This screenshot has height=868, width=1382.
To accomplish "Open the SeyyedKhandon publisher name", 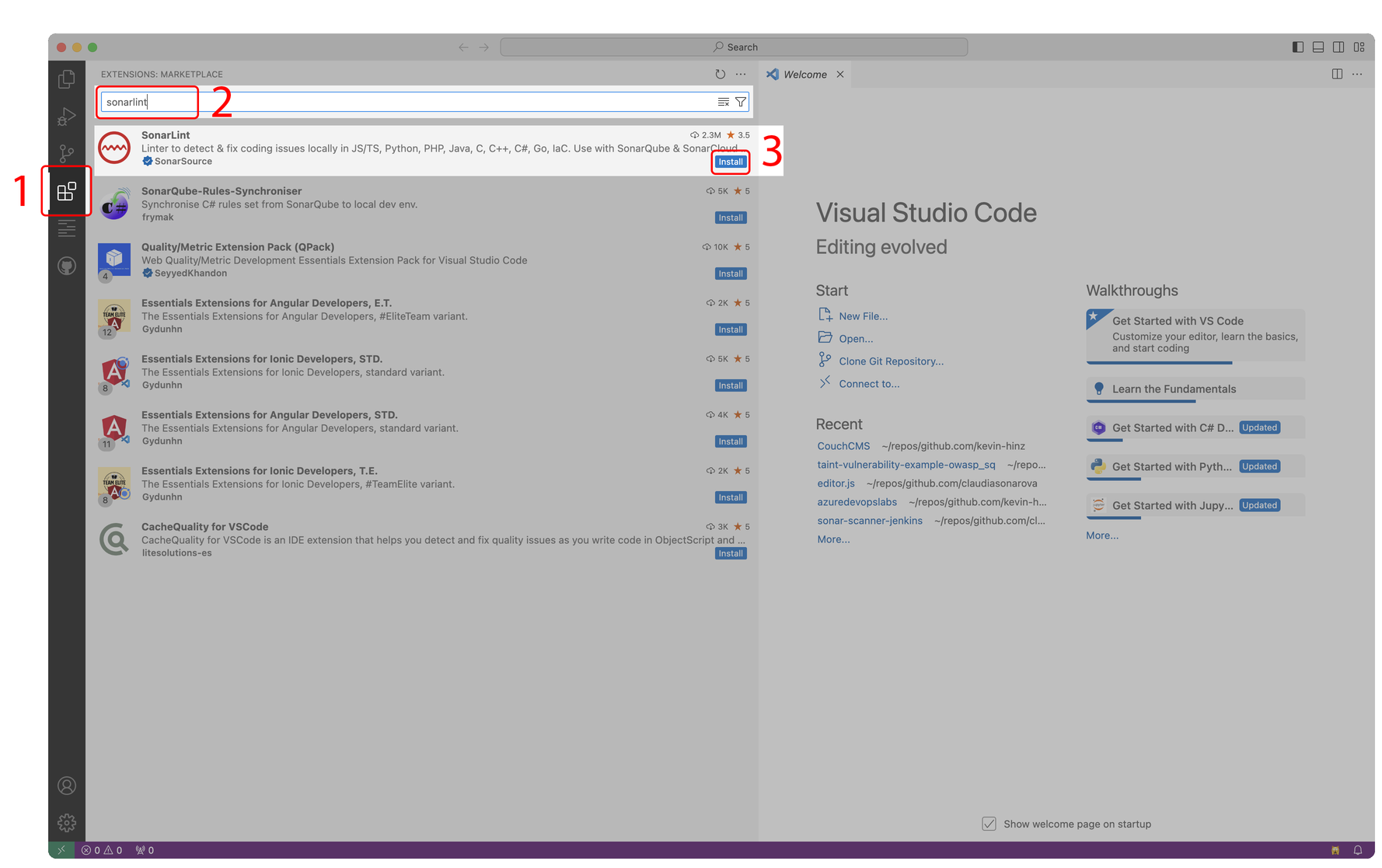I will pos(190,274).
